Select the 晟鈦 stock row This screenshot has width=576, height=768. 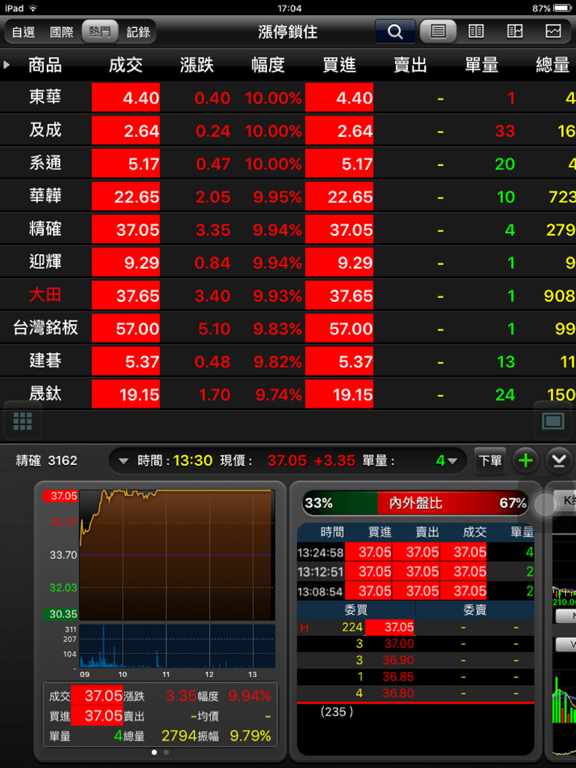(x=288, y=394)
